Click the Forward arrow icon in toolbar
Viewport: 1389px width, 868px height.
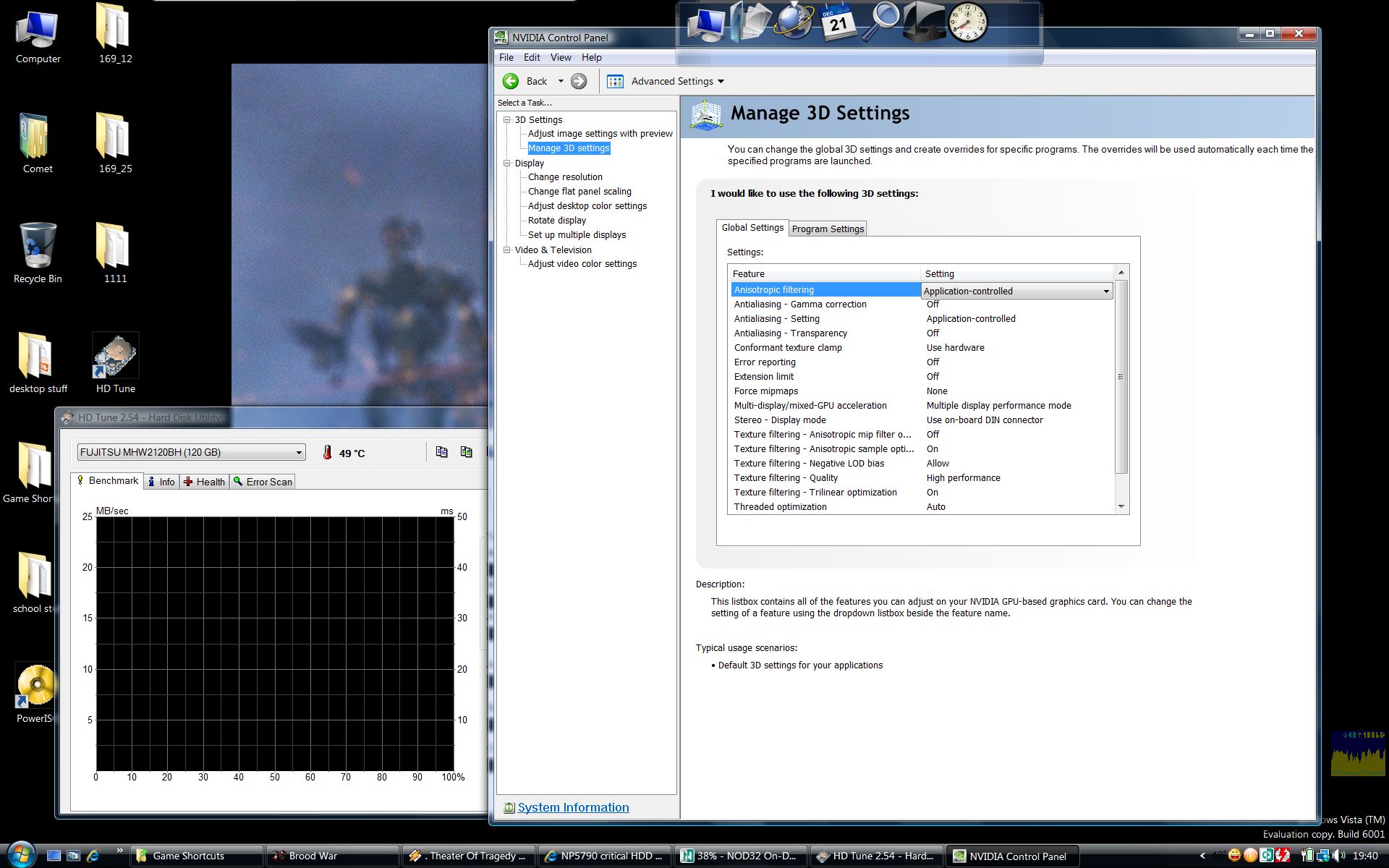coord(579,81)
